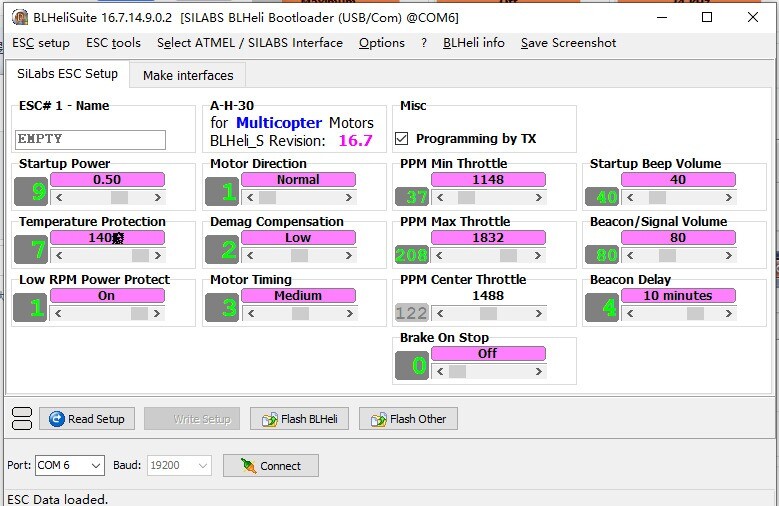Click the green 208 PPM Max Throttle indicator
This screenshot has width=779, height=506.
click(411, 255)
